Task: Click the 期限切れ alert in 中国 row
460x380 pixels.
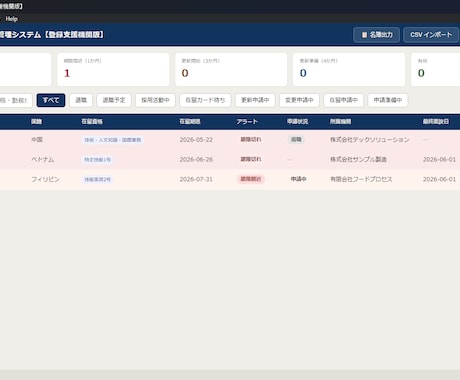Action: [251, 139]
